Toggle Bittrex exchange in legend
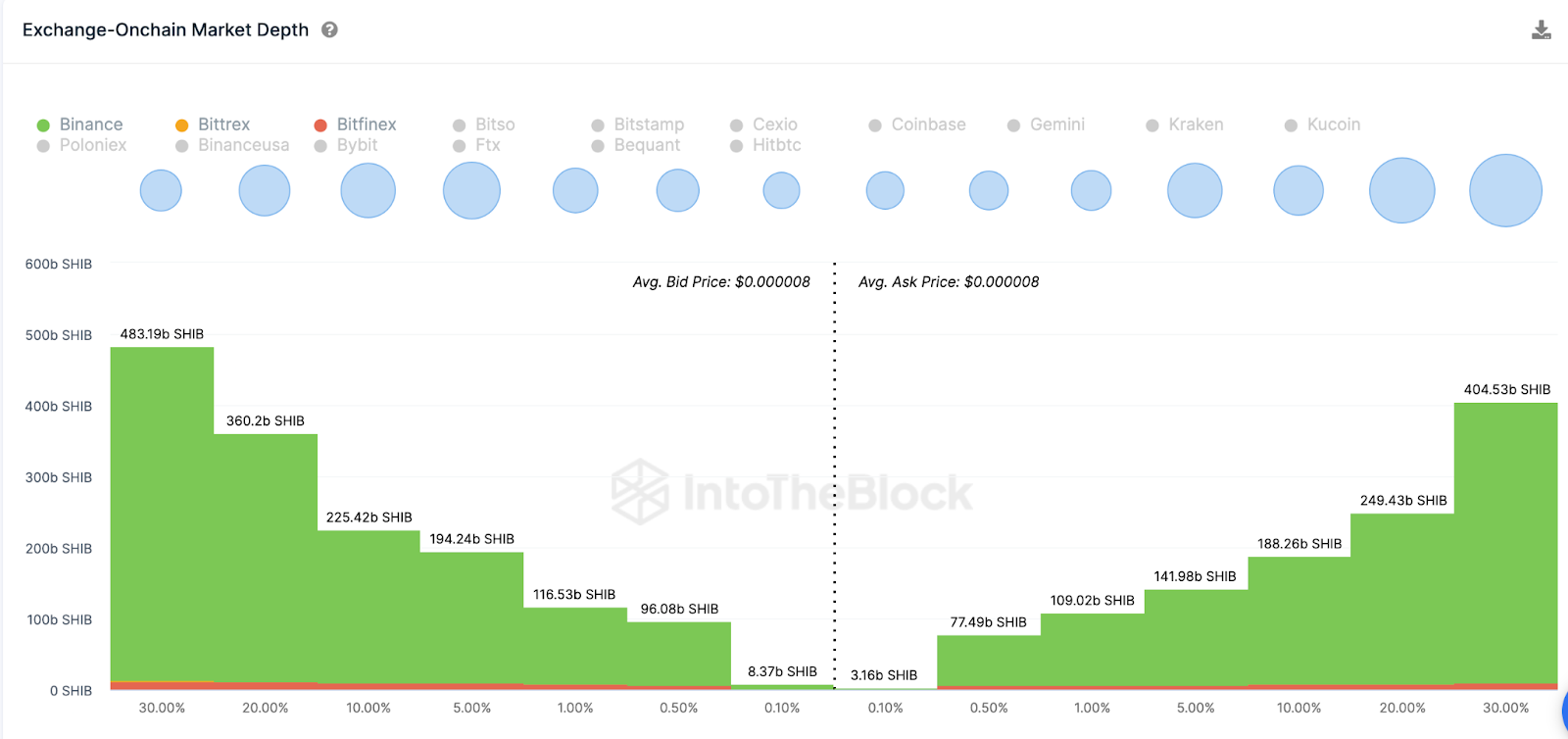 tap(223, 124)
